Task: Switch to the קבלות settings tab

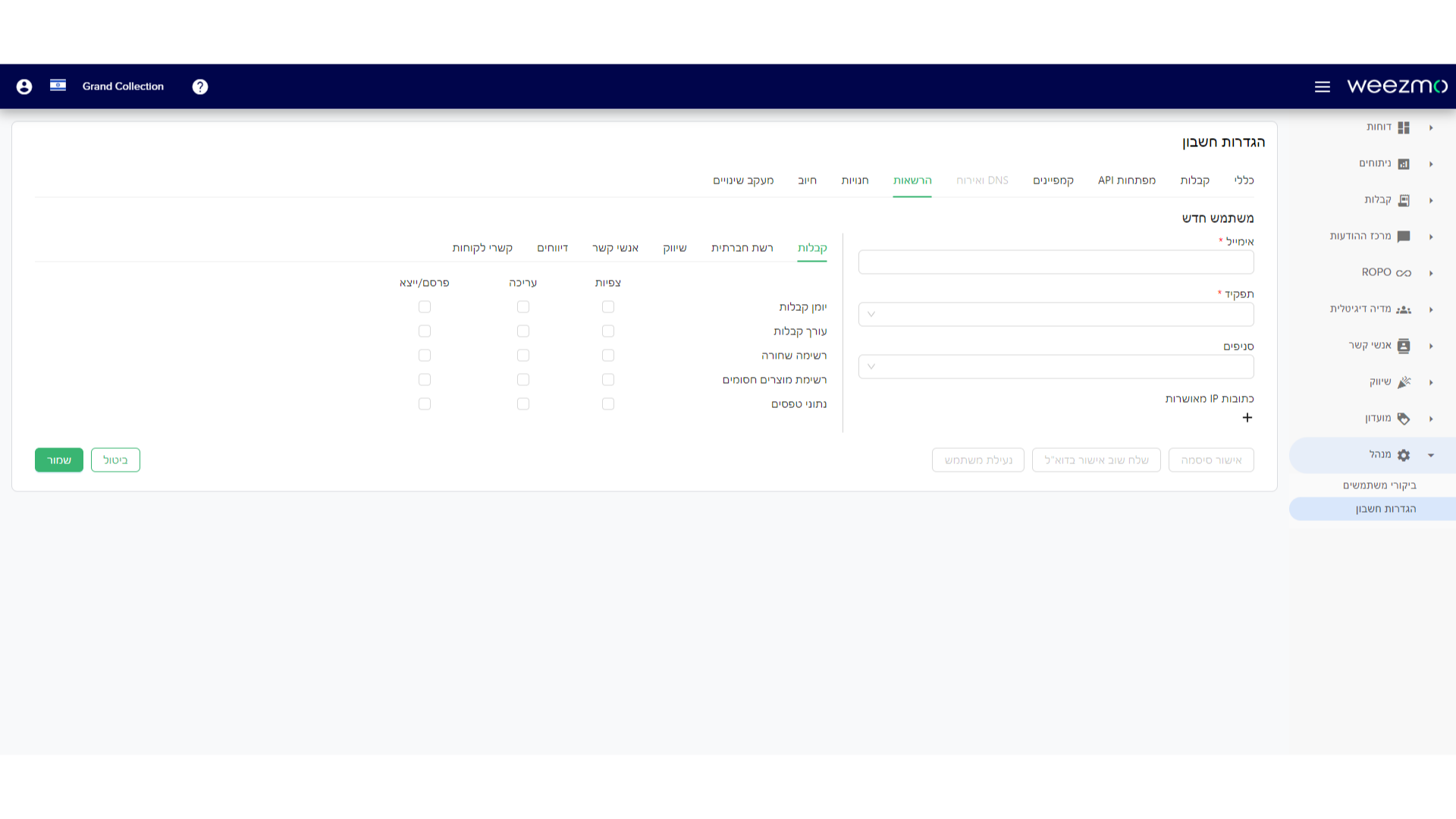Action: point(1194,180)
